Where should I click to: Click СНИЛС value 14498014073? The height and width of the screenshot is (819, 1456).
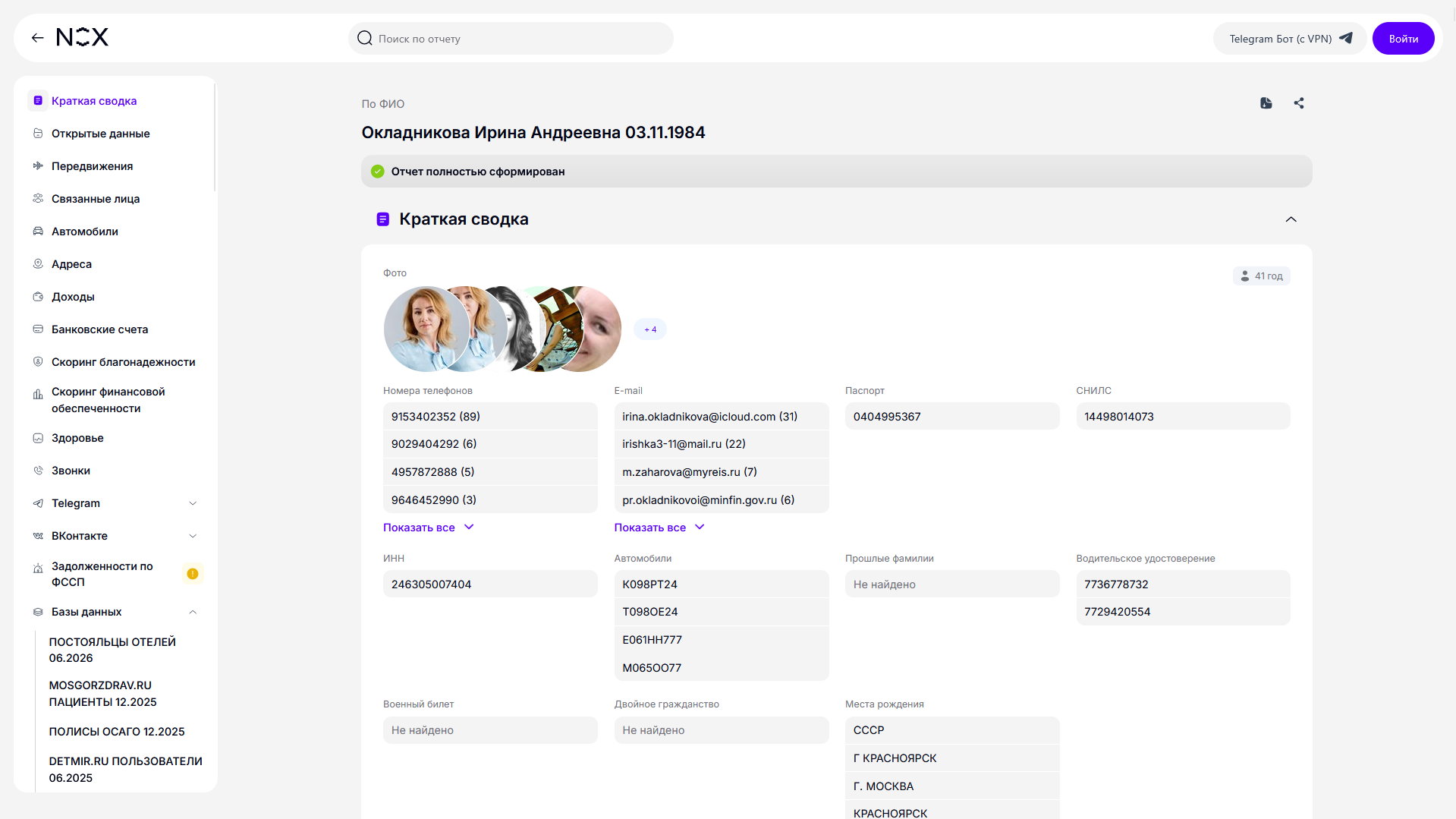1183,417
